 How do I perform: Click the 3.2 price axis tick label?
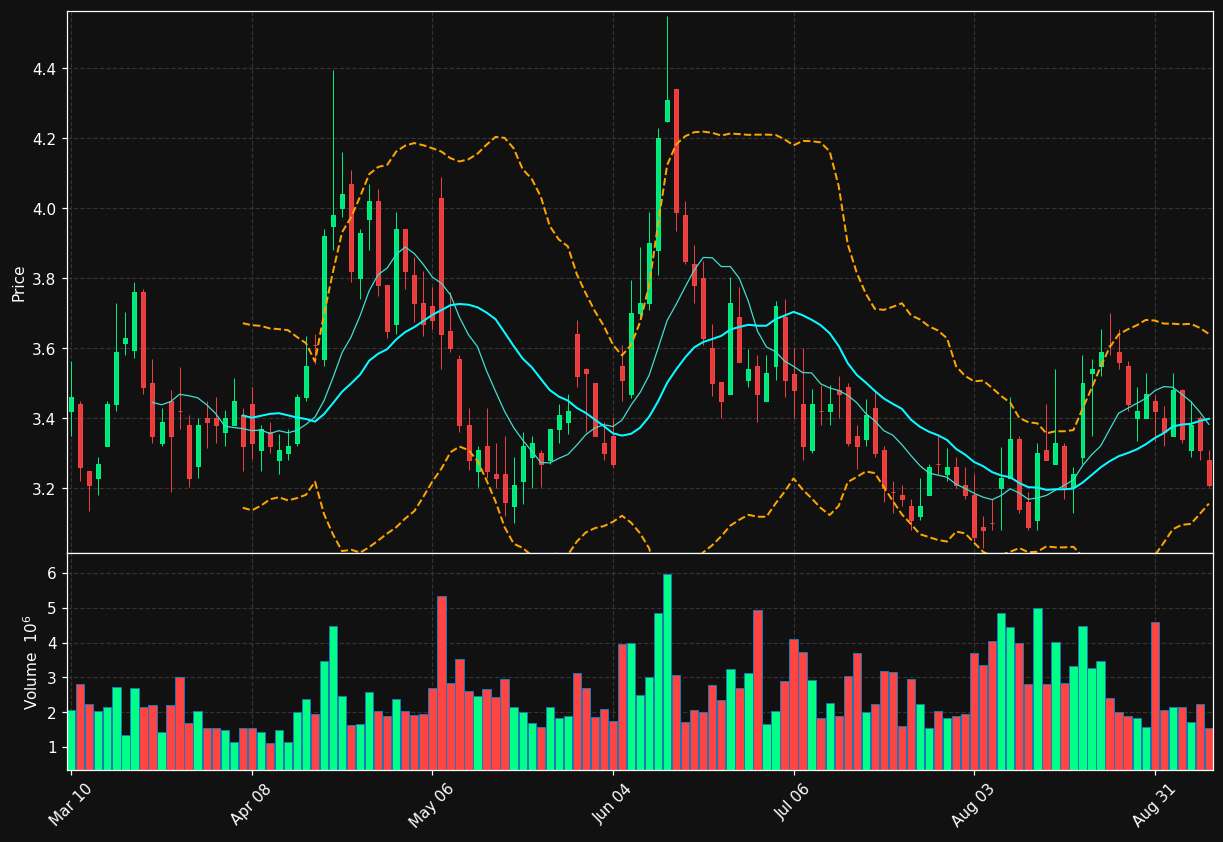click(x=44, y=489)
